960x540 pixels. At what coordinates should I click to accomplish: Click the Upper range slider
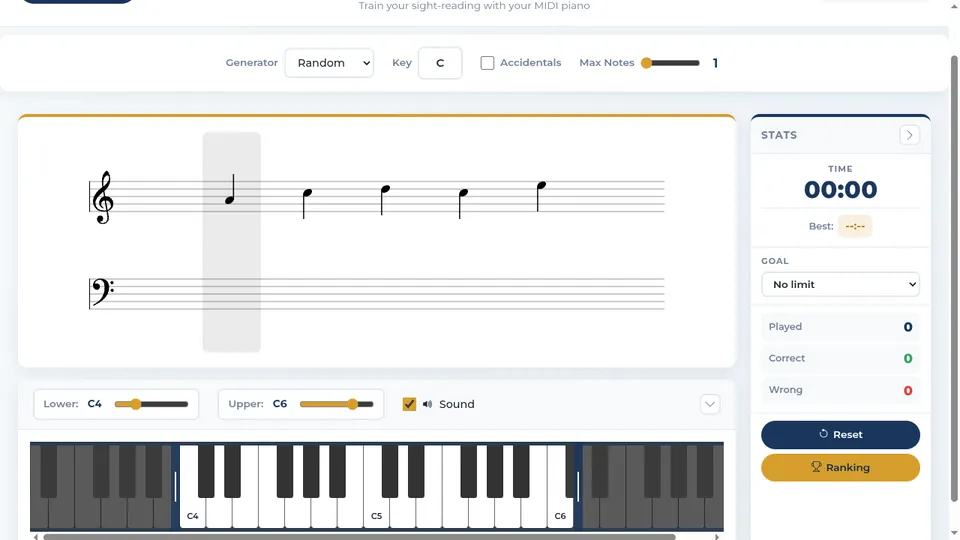click(x=336, y=404)
